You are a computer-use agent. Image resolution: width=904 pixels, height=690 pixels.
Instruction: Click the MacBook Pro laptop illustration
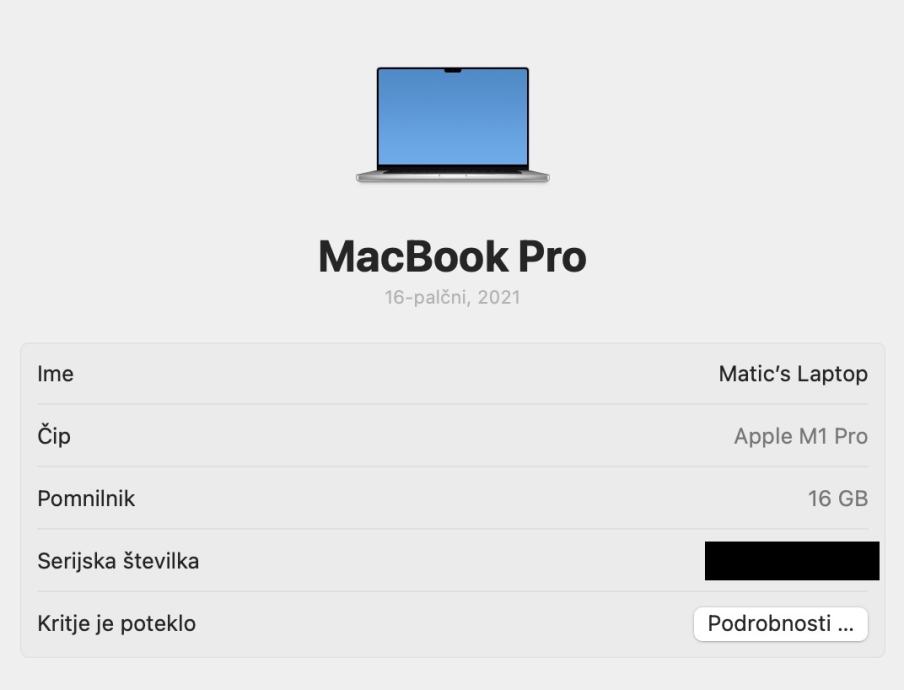453,125
